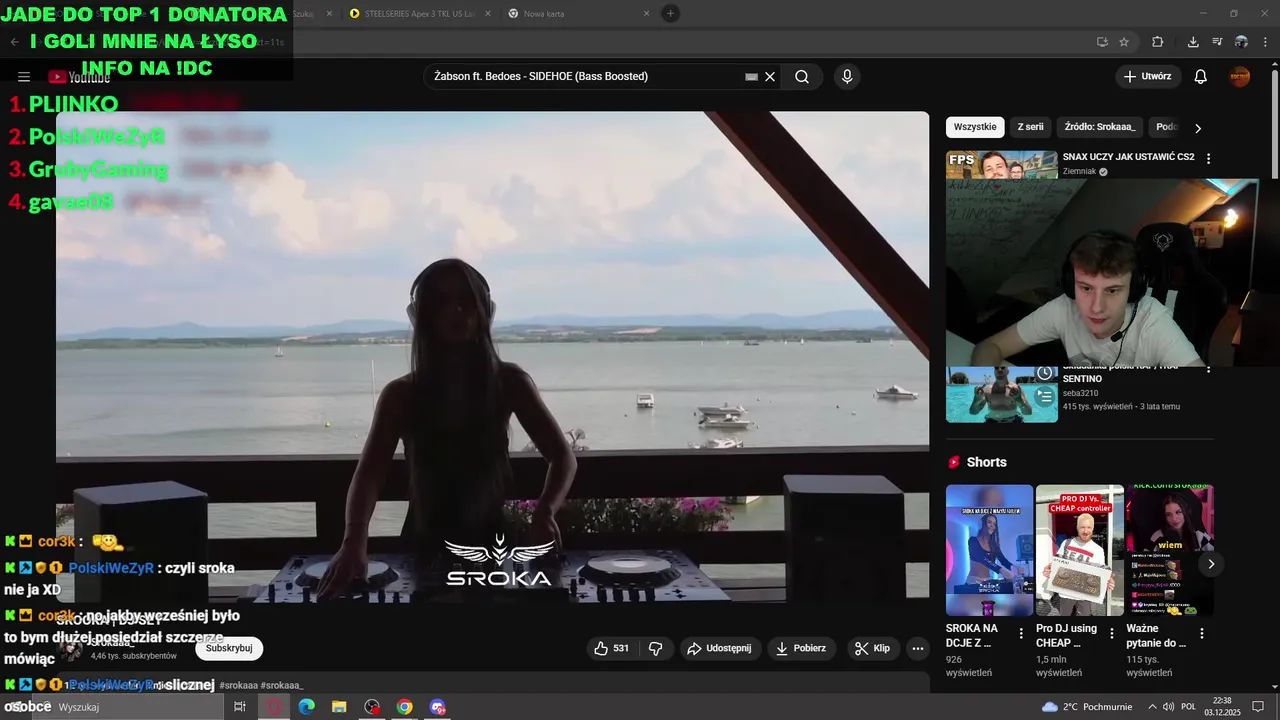Viewport: 1280px width, 720px height.
Task: Open the Ziemniak channel link
Action: click(x=1079, y=172)
